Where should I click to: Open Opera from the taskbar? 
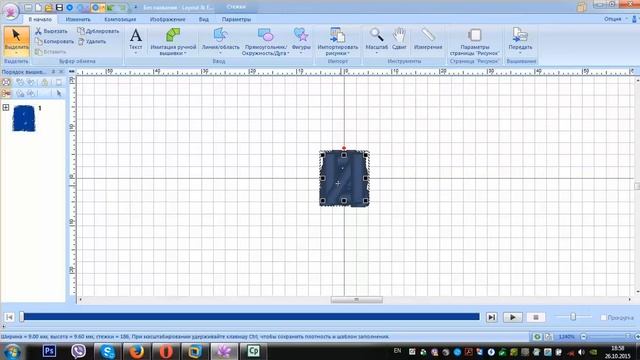166,351
